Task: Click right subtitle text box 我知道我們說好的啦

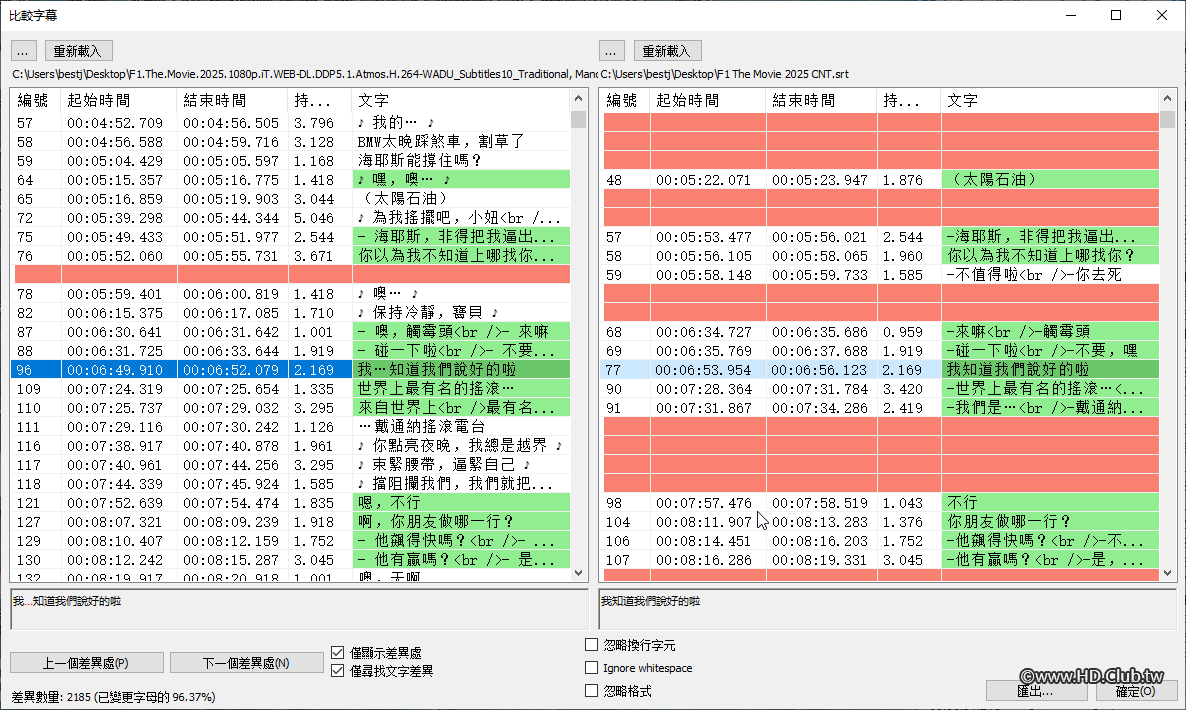Action: pos(888,609)
